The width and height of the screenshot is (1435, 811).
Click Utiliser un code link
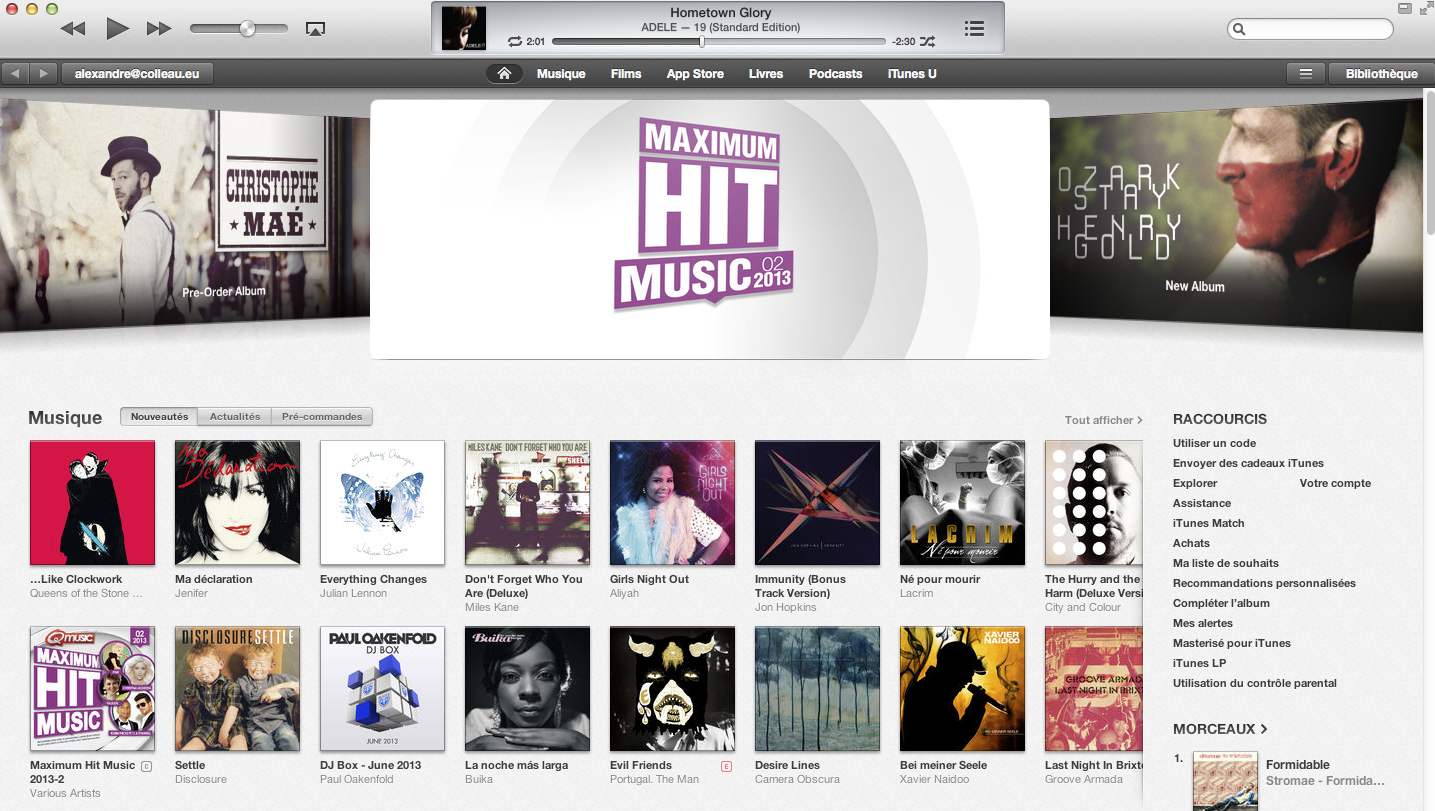(x=1214, y=443)
